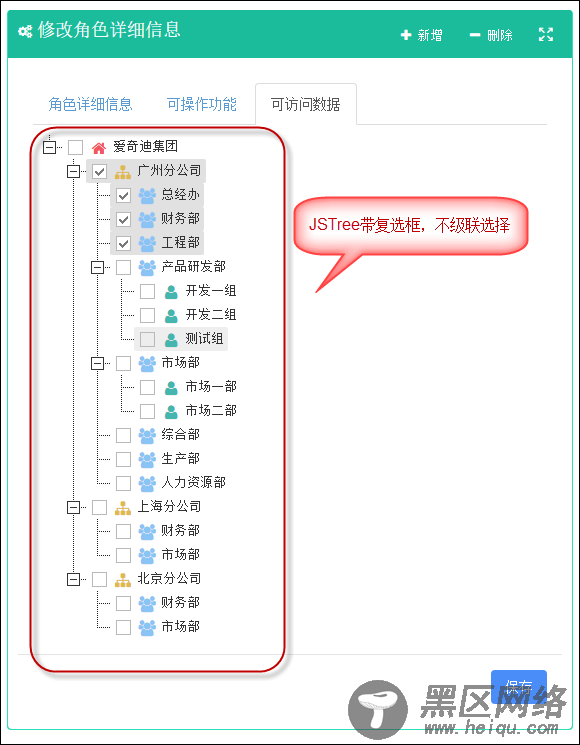Click the group icon of 人力资源部

(x=147, y=484)
